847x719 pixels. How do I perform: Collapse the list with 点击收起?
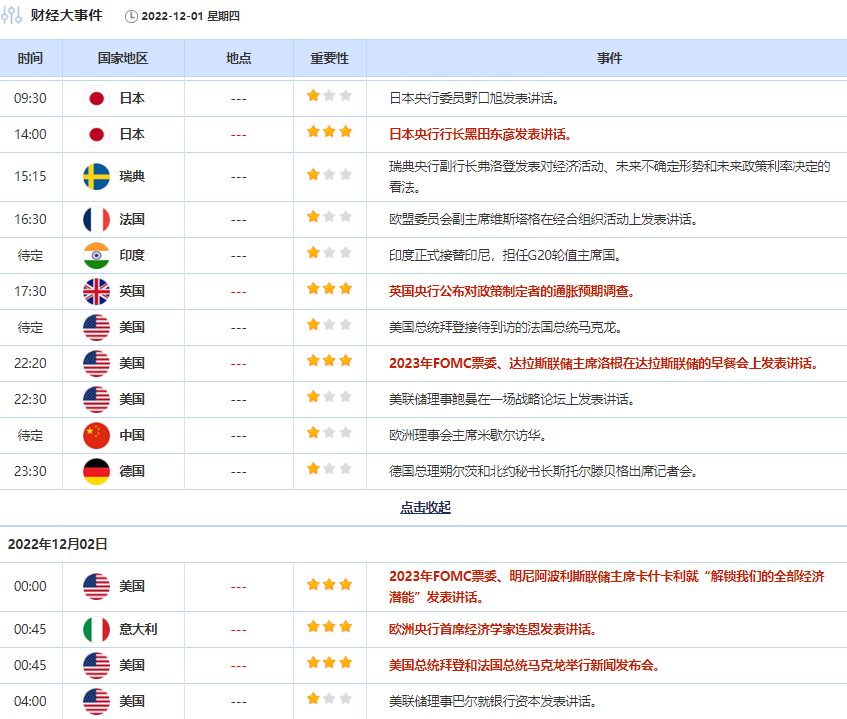tap(425, 507)
